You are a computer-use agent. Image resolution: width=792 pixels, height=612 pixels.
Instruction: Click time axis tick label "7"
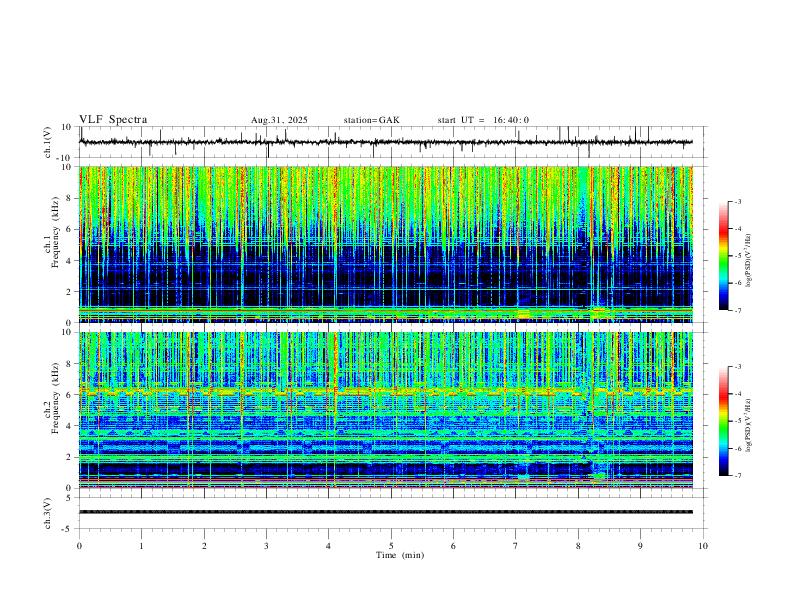click(516, 546)
